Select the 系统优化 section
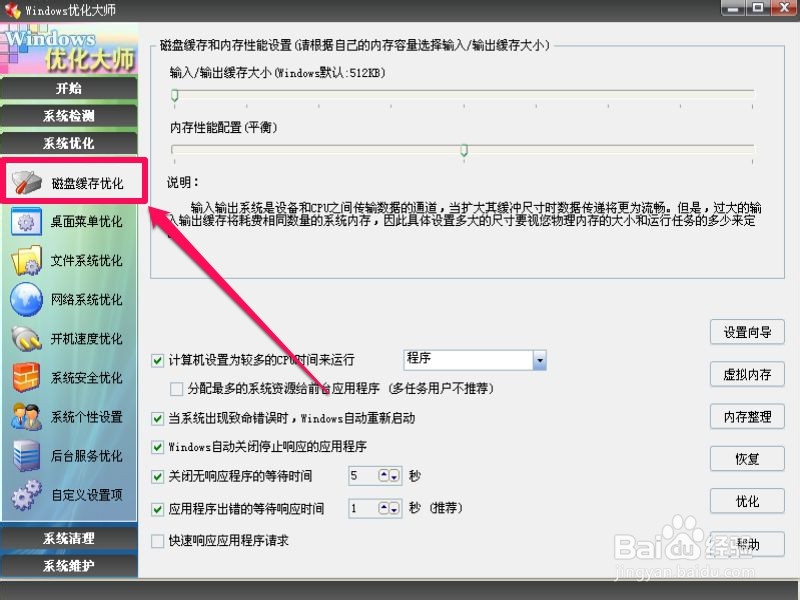Image resolution: width=800 pixels, height=600 pixels. [69, 143]
